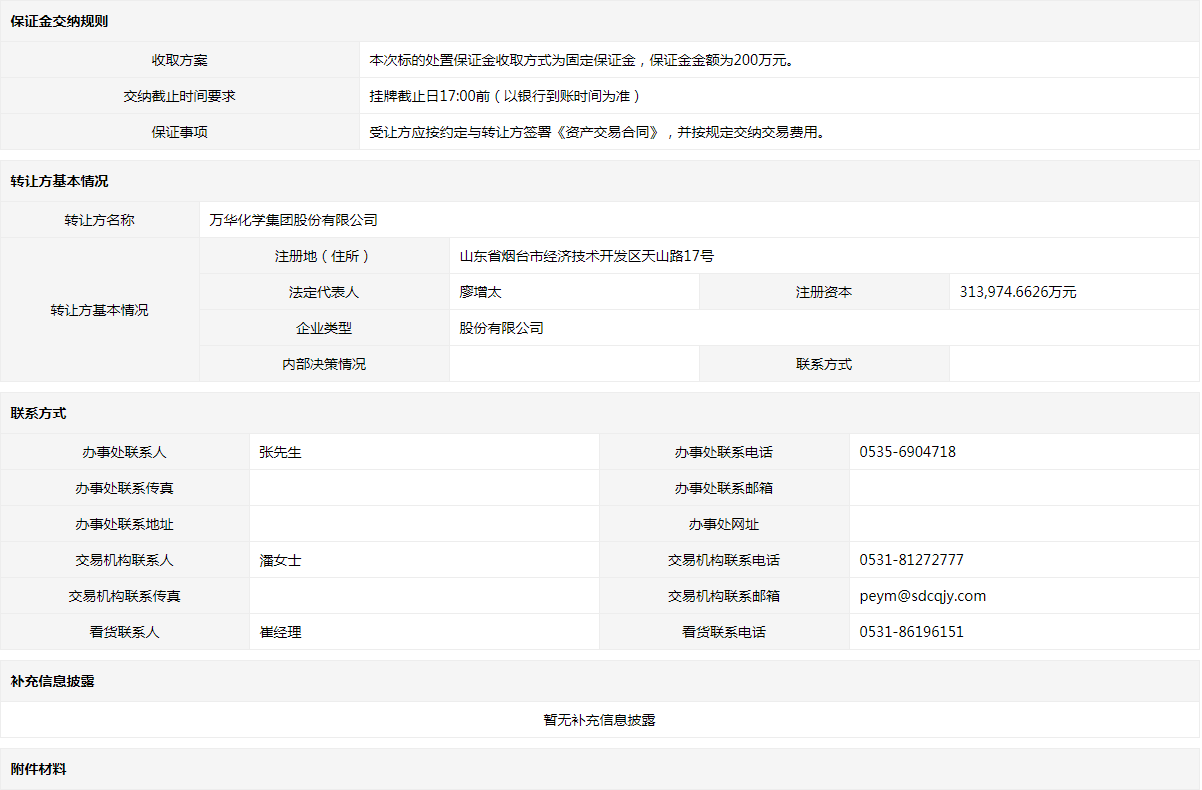Click legal representative name 廖增太
Screen dimensions: 1202x790
(x=481, y=292)
